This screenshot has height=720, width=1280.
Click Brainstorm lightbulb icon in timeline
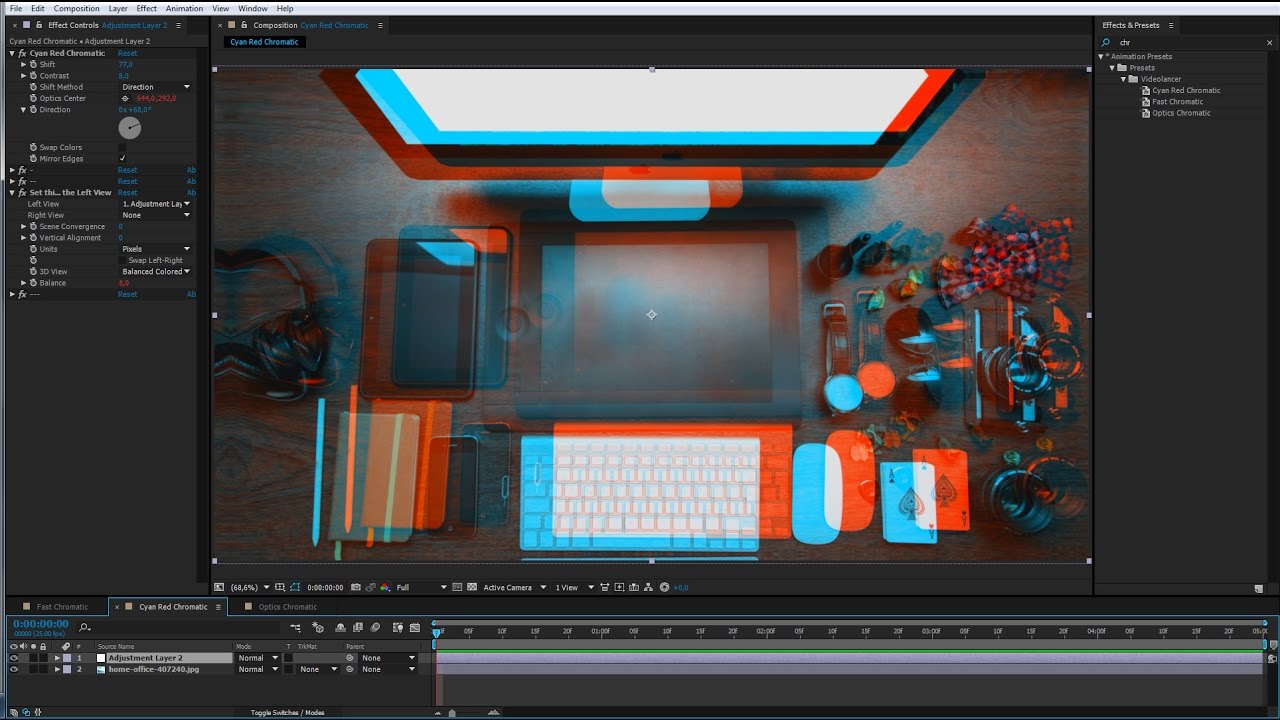[x=398, y=627]
